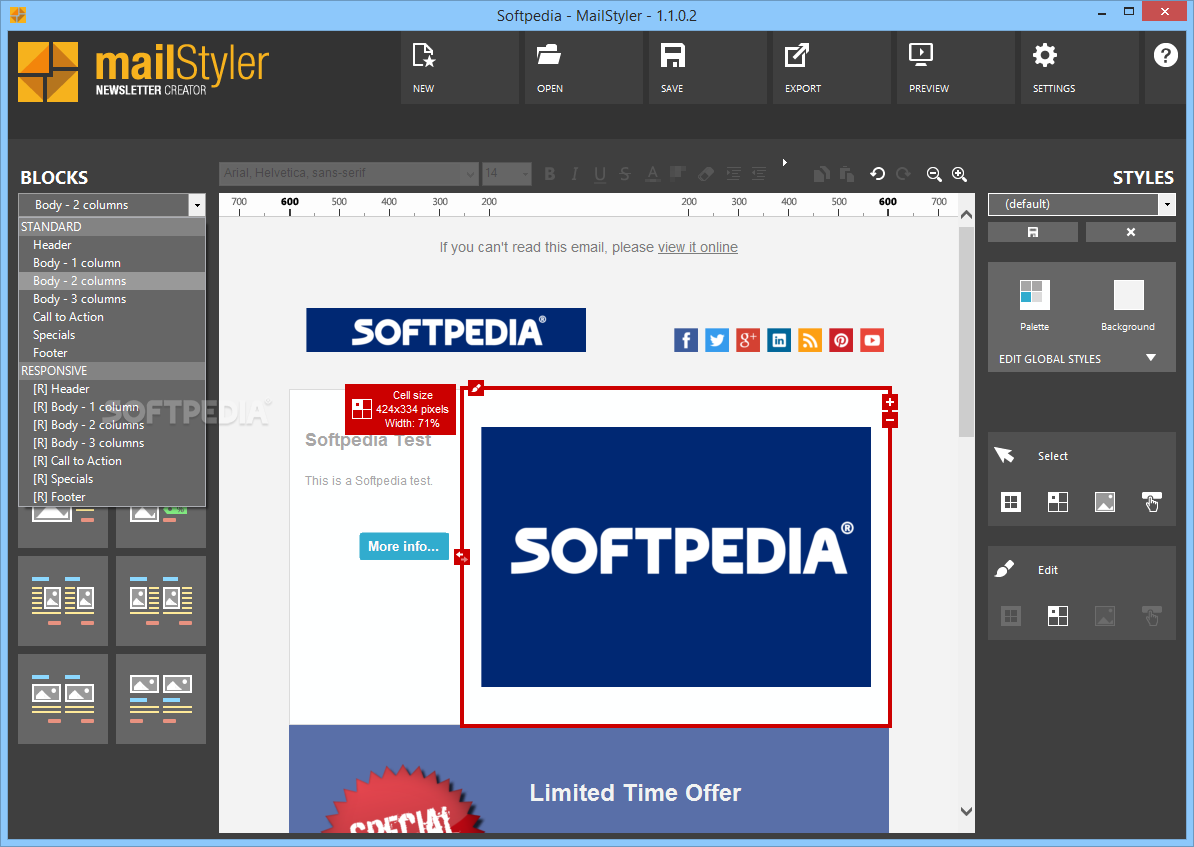Choose the select cell icon

[x=1058, y=502]
